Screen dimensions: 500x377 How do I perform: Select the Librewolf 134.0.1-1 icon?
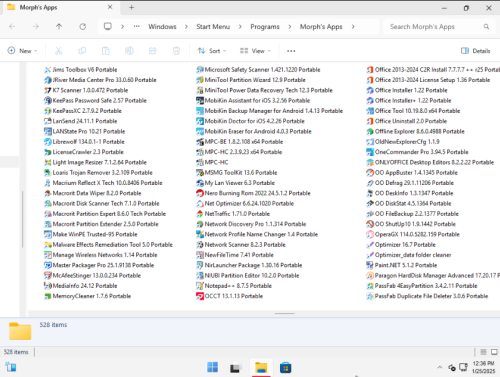click(48, 142)
